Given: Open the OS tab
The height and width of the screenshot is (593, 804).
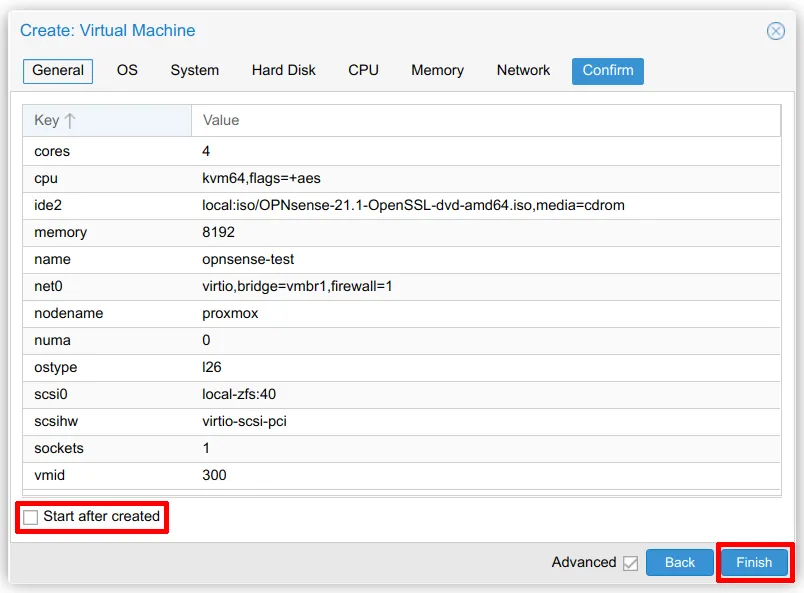Looking at the screenshot, I should pos(127,71).
